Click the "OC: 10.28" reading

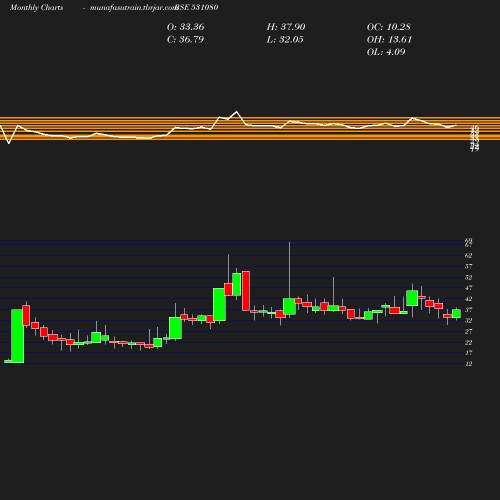click(x=388, y=27)
